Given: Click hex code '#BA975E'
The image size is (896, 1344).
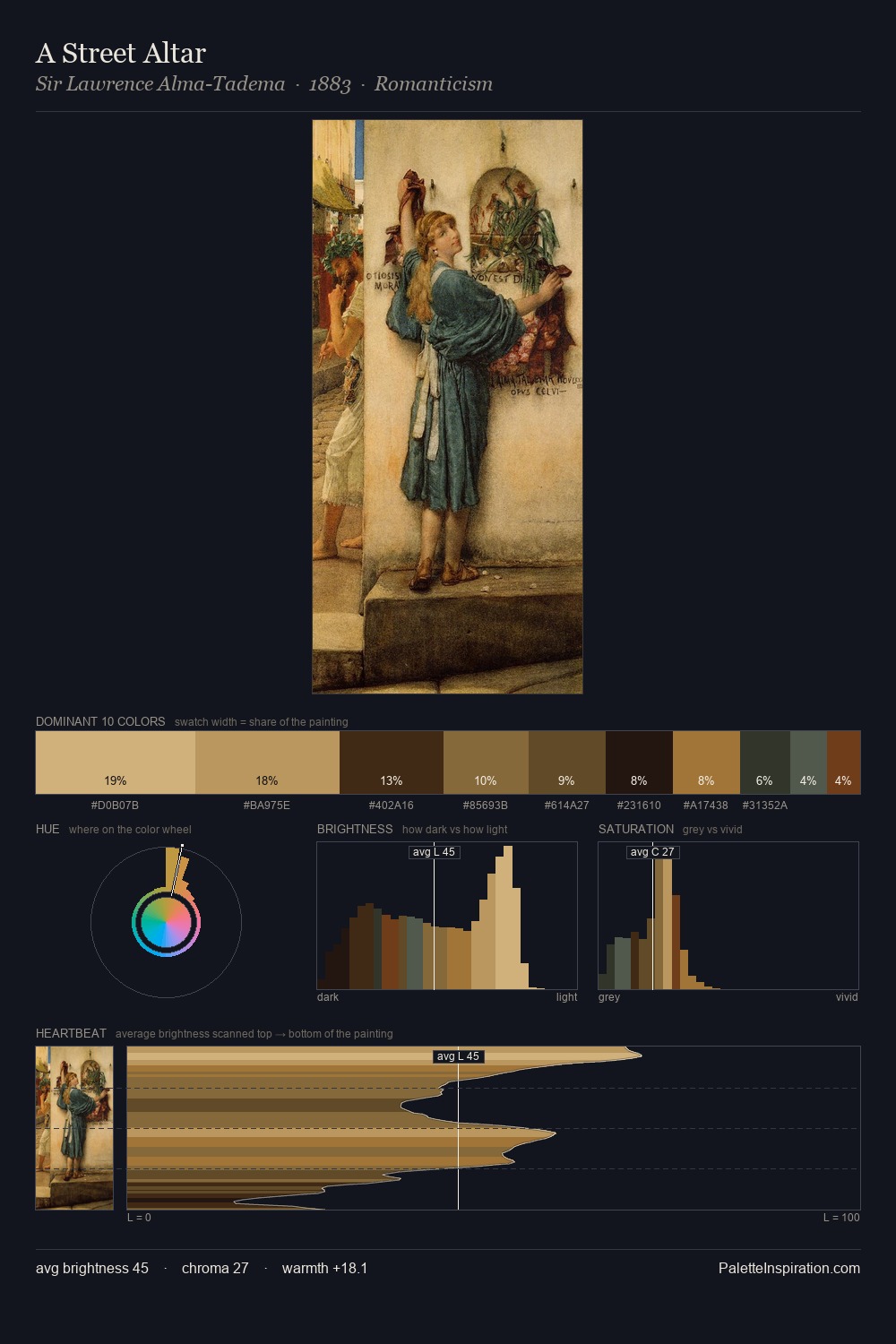Looking at the screenshot, I should pos(267,806).
